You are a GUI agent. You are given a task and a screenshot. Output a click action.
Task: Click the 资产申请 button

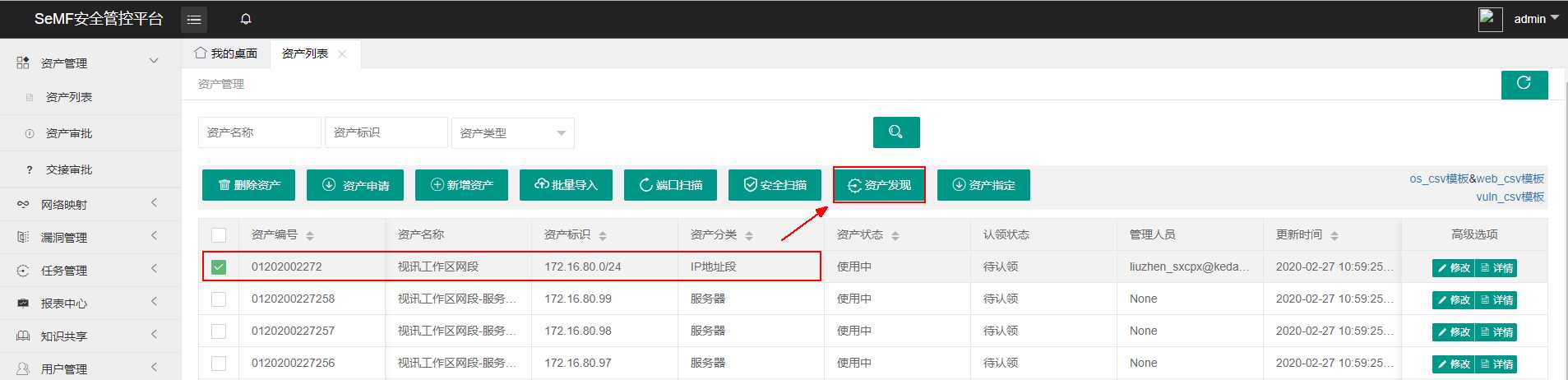355,185
